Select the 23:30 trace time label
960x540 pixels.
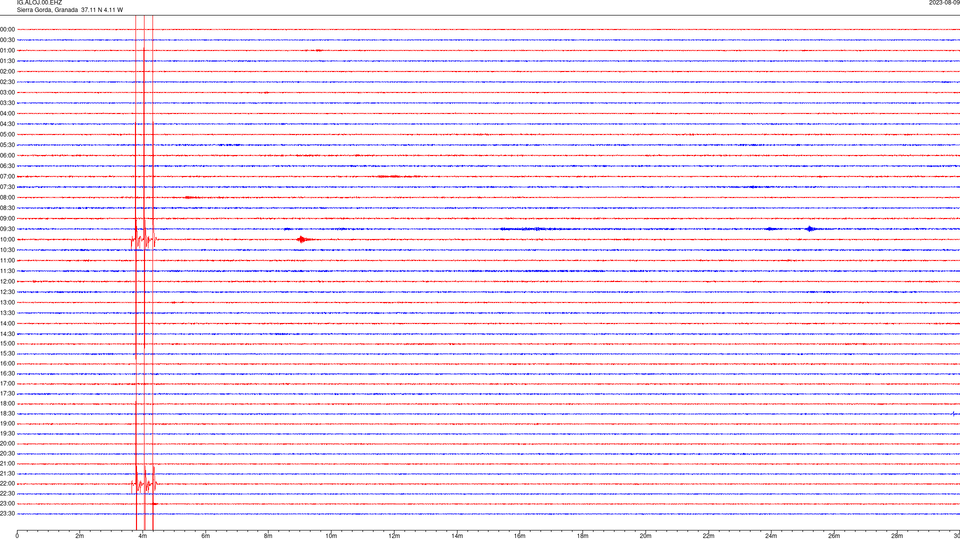7,514
